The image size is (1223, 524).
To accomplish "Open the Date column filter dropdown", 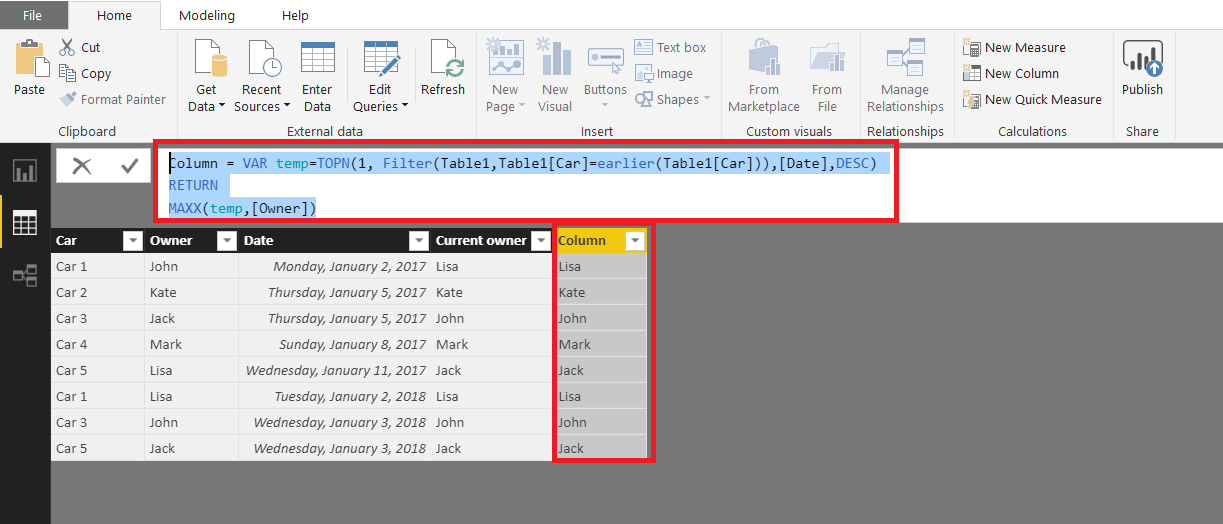I will 418,240.
